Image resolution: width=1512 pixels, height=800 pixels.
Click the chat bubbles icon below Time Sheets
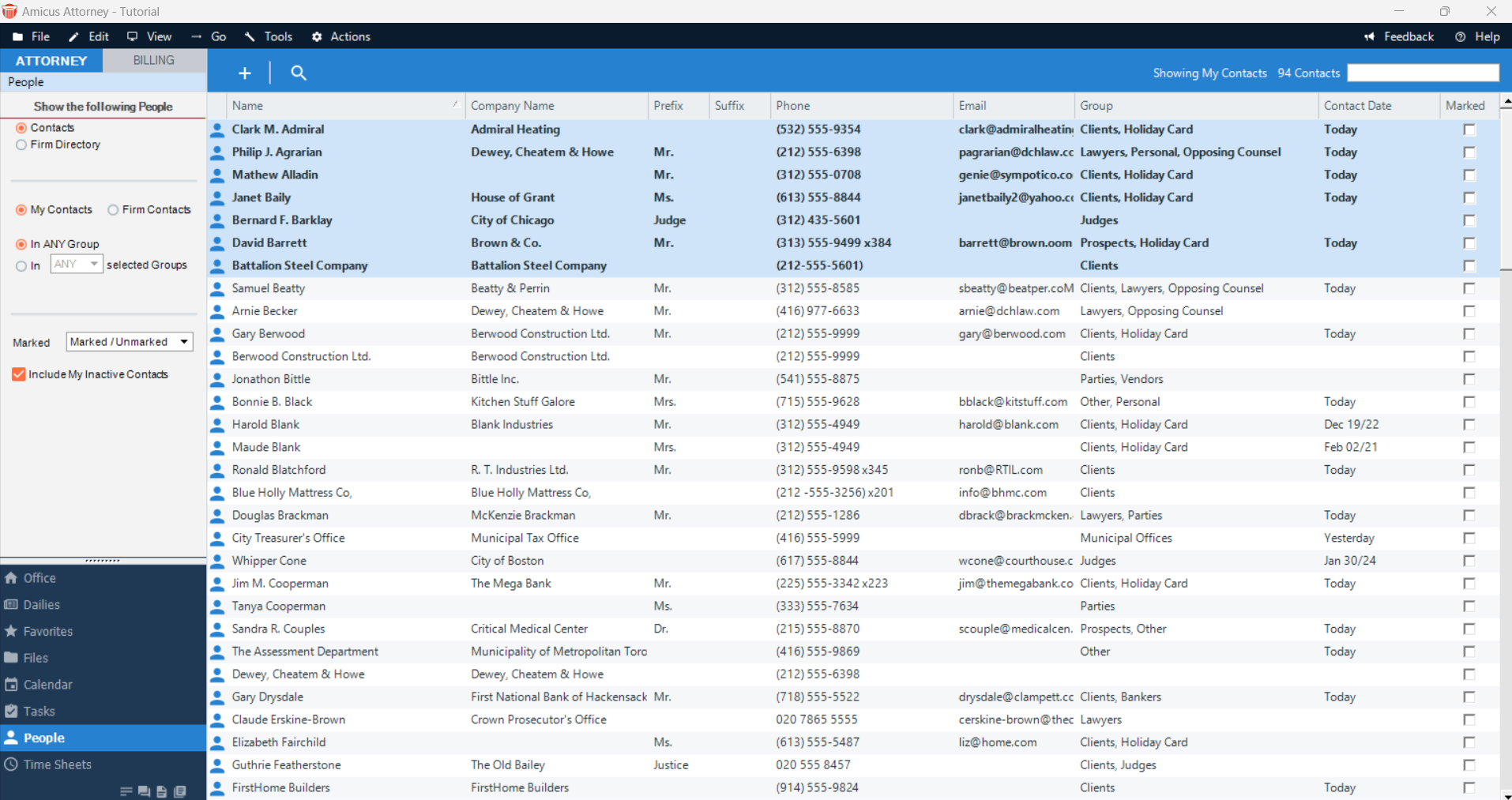click(x=144, y=791)
